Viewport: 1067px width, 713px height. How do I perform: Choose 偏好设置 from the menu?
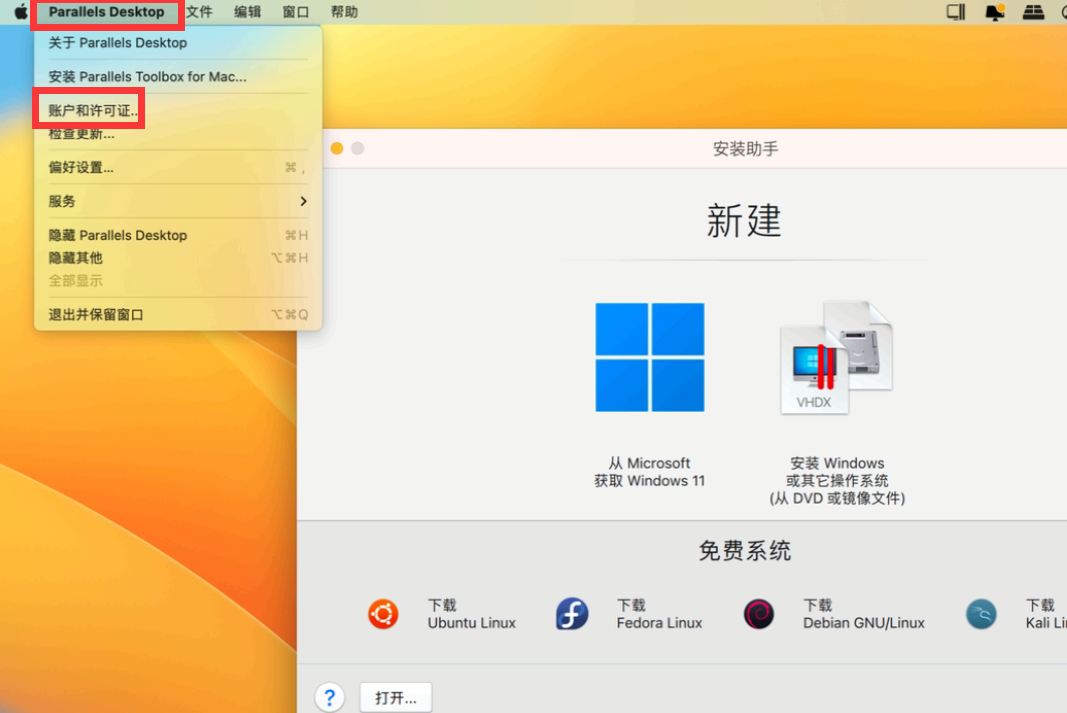tap(81, 167)
